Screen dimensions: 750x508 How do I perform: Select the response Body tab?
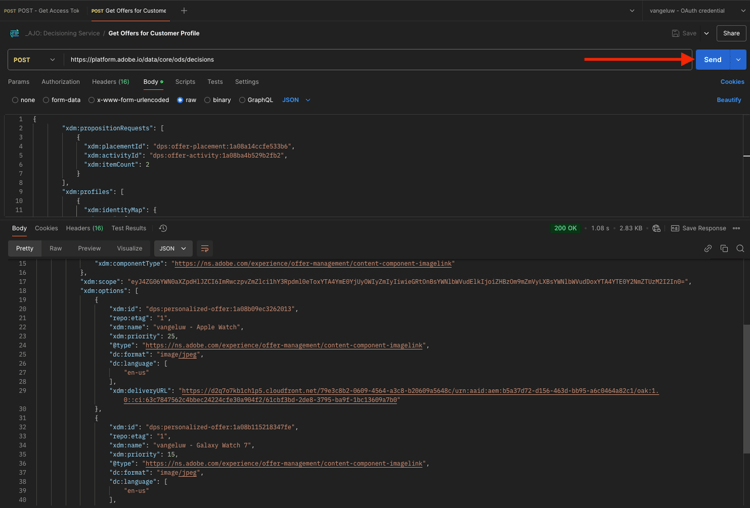[x=19, y=228]
